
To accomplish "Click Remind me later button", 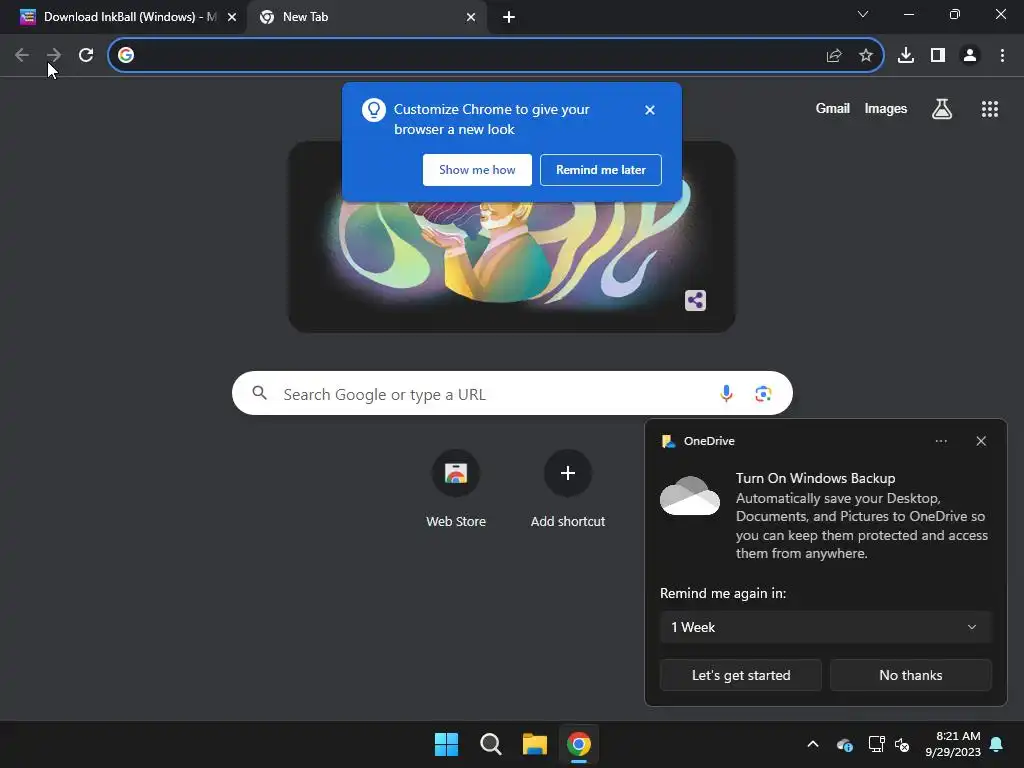I will click(601, 170).
